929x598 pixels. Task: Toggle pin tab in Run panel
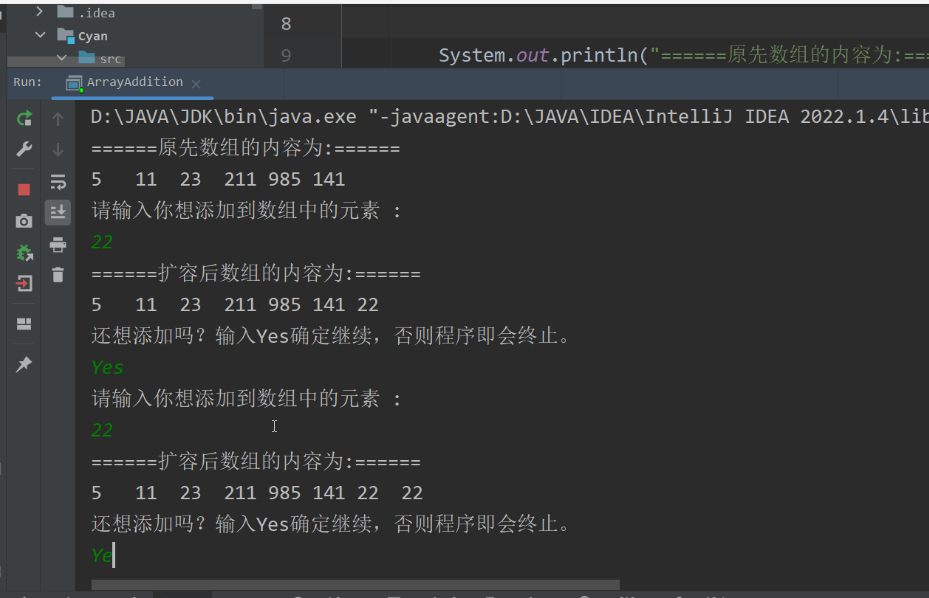click(x=24, y=364)
